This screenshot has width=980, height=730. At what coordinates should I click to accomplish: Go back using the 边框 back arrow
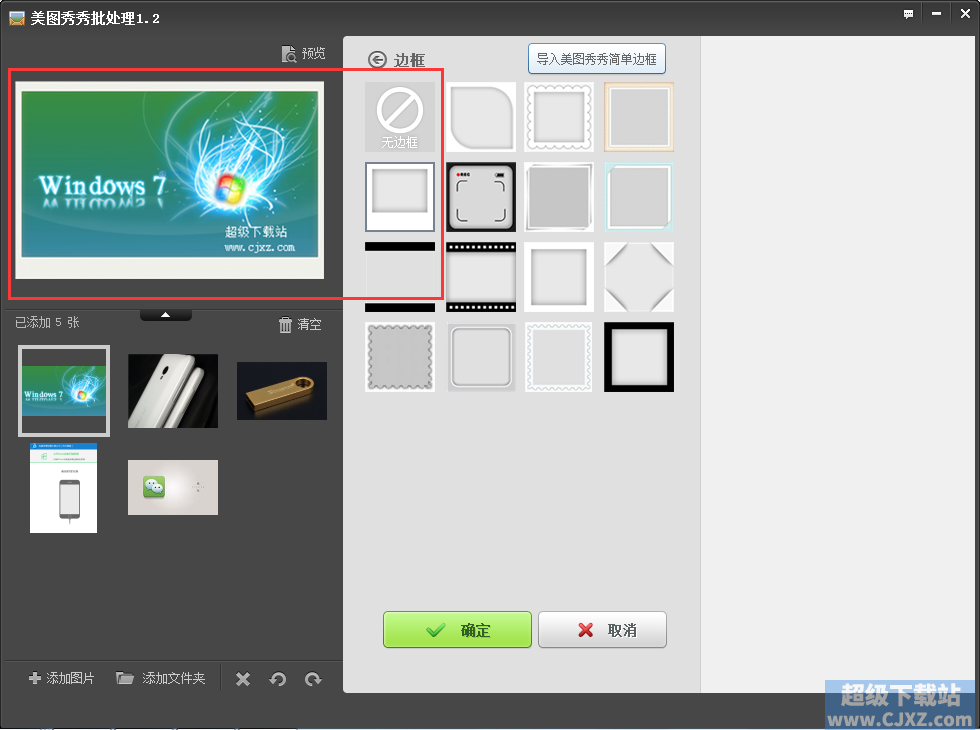pyautogui.click(x=377, y=59)
